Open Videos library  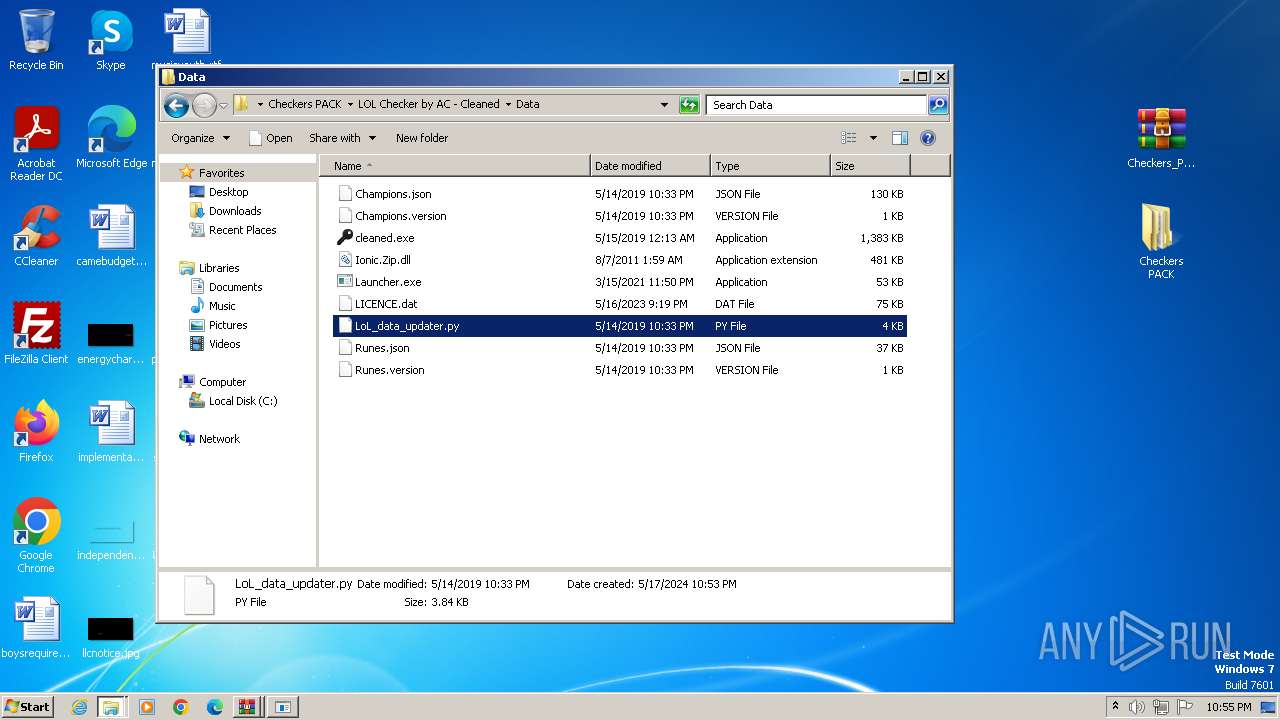click(224, 344)
